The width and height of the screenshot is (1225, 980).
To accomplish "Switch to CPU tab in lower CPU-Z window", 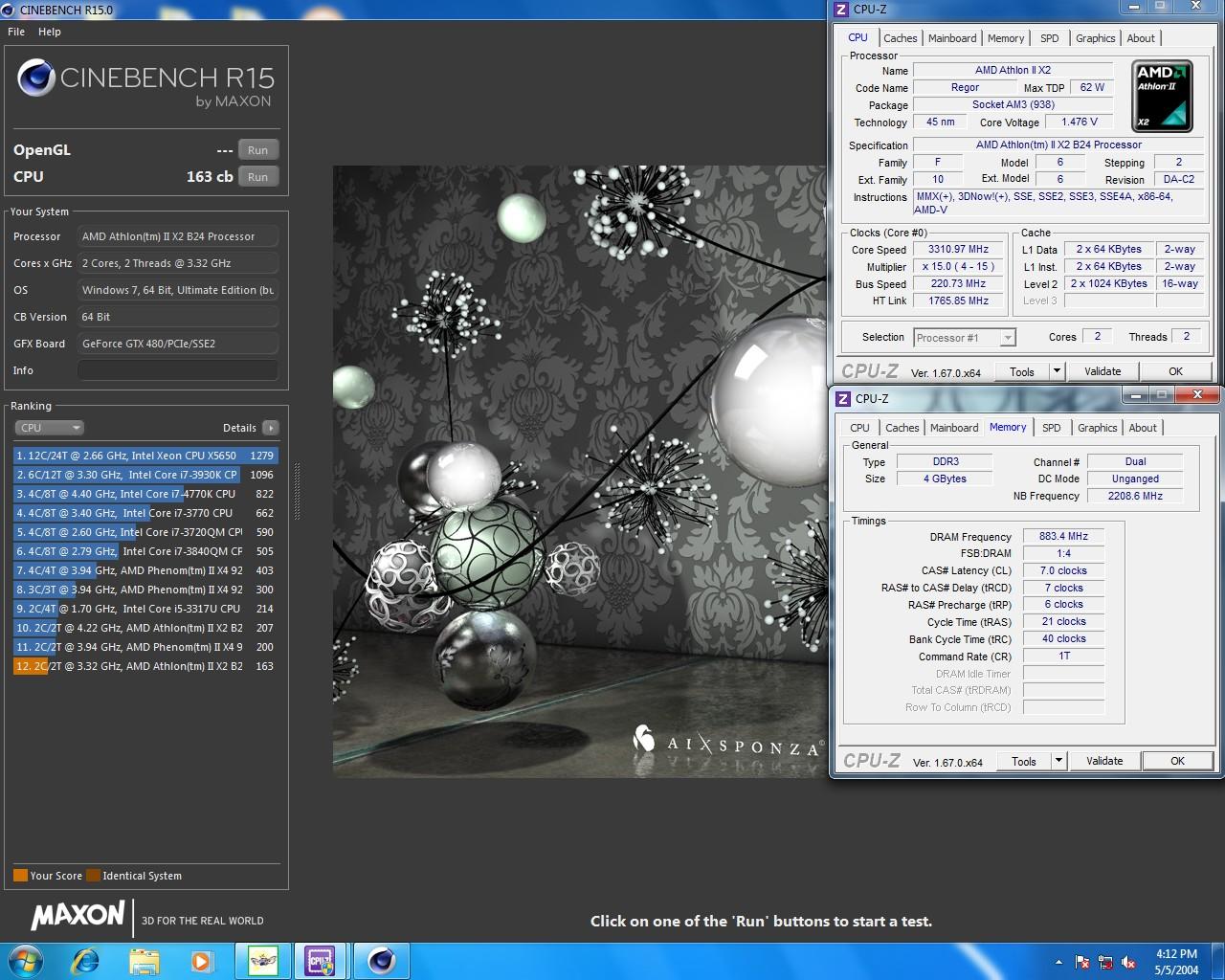I will 859,428.
